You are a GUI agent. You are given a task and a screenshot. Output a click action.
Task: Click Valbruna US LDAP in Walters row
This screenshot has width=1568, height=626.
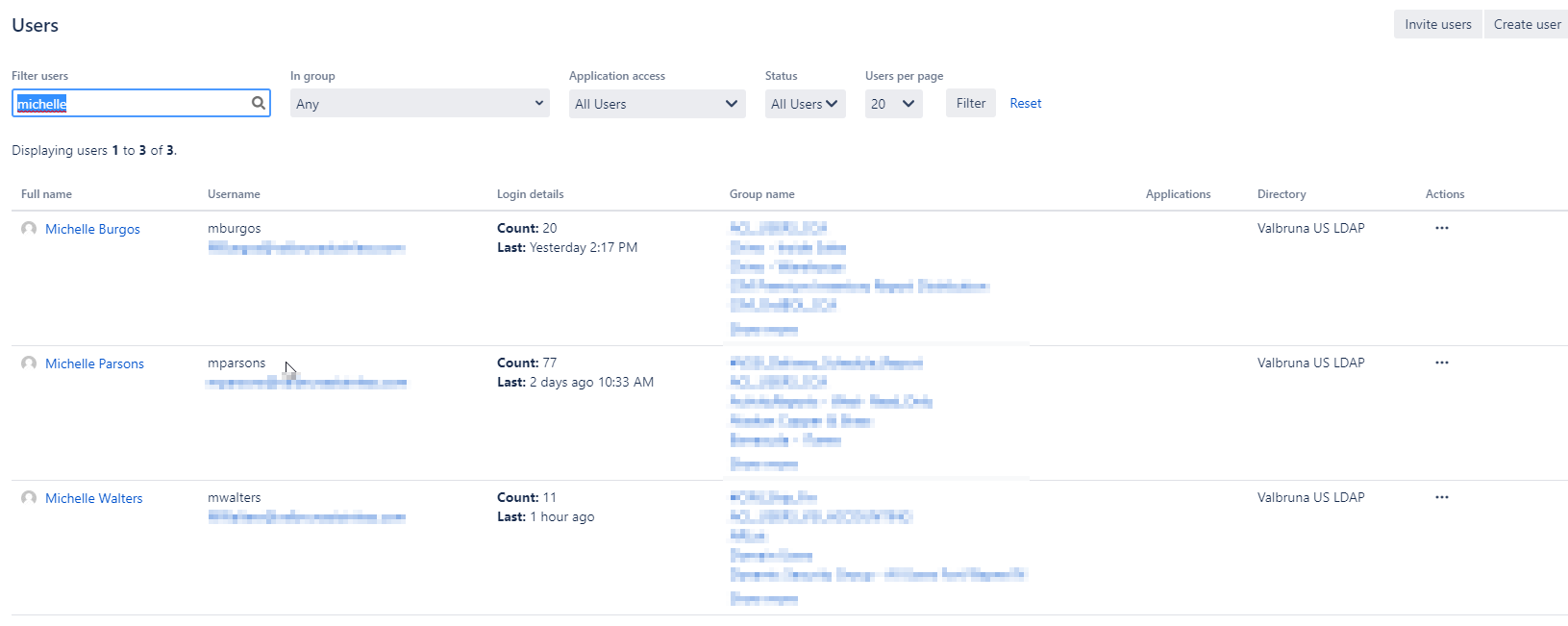pyautogui.click(x=1311, y=497)
